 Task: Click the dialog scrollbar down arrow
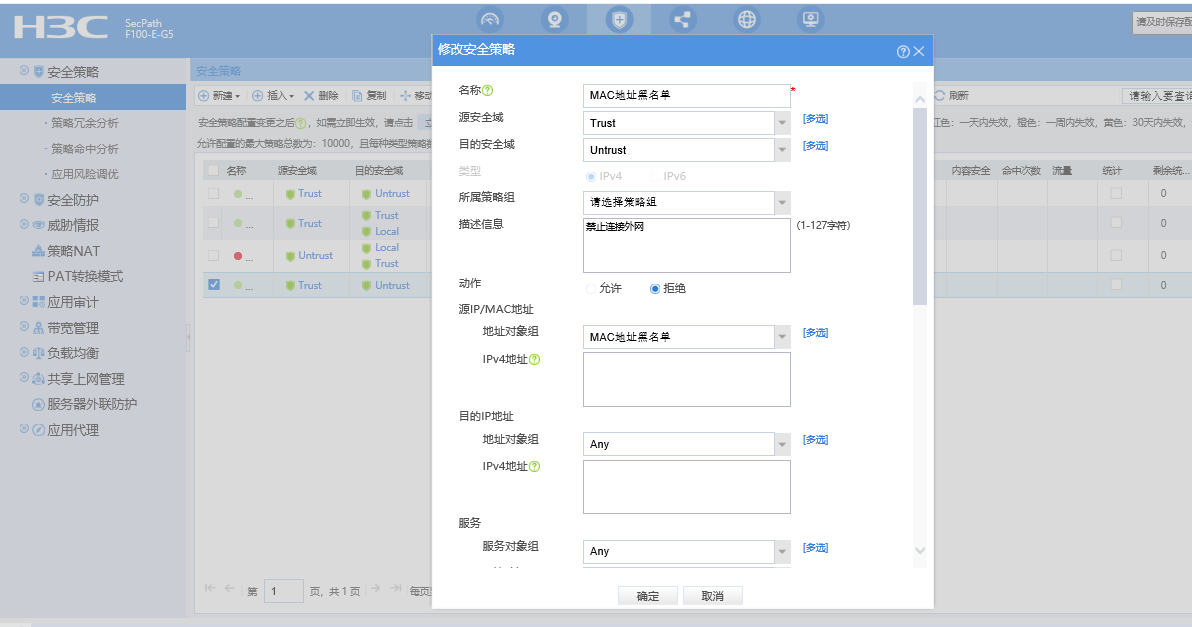920,550
